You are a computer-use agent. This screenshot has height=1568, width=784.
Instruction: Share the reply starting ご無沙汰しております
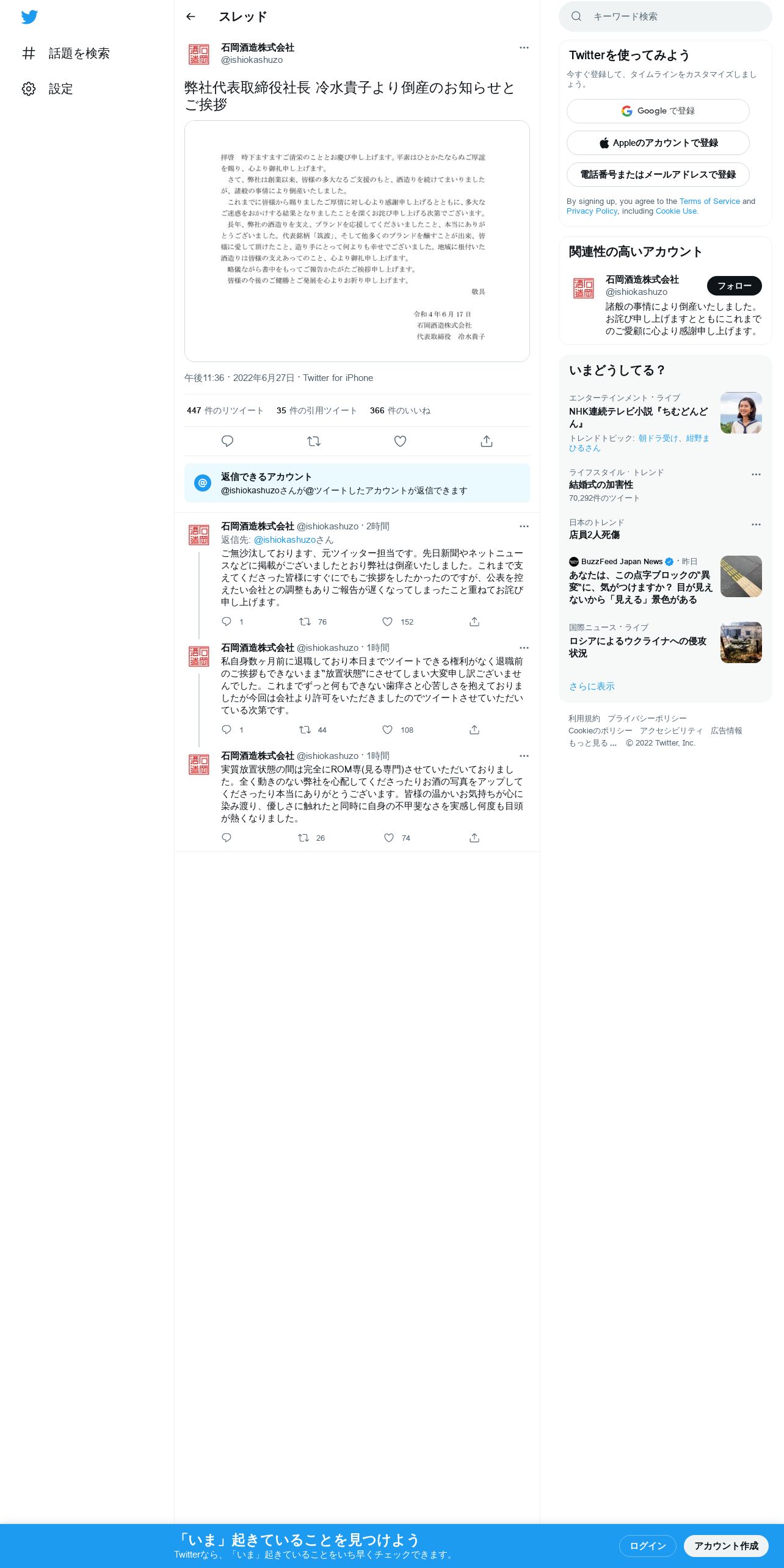474,622
